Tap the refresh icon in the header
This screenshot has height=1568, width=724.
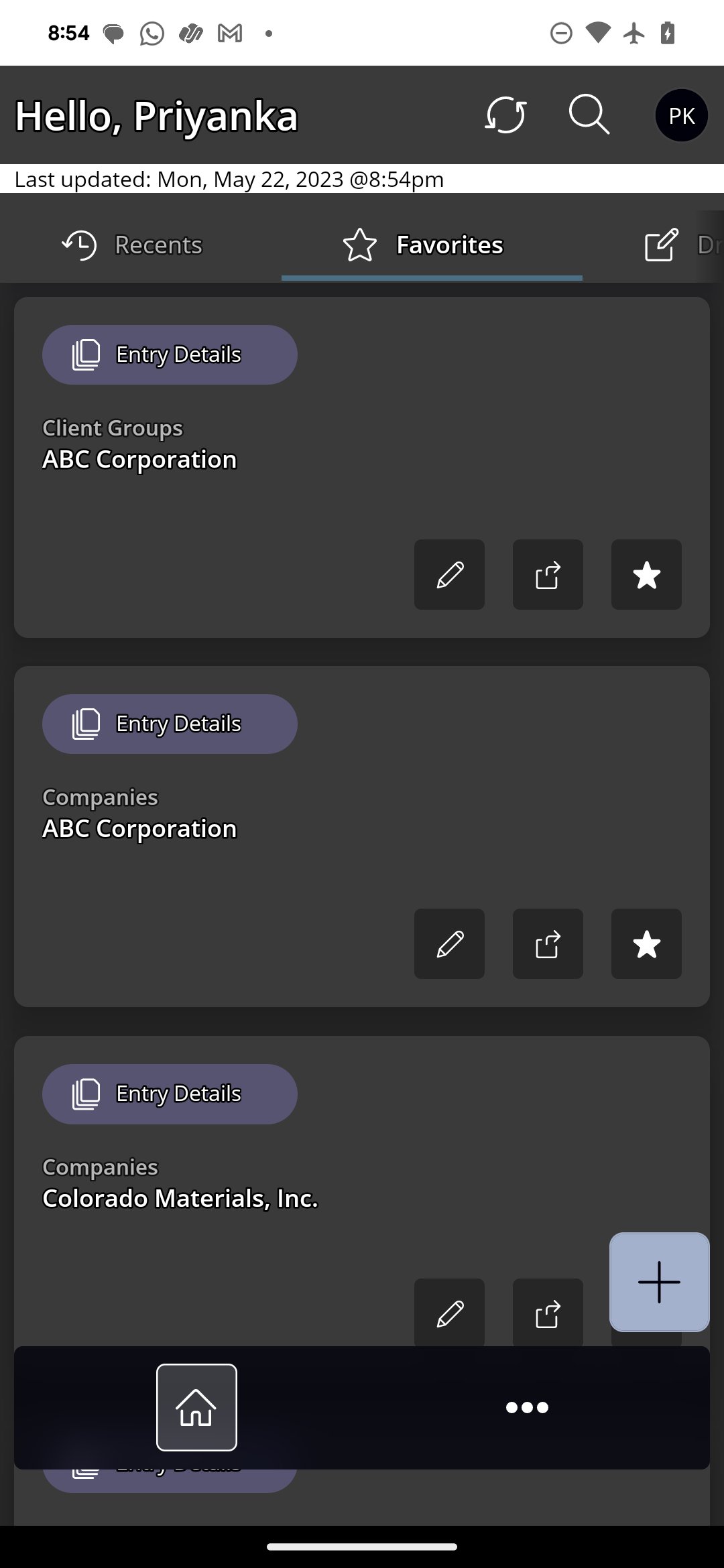[507, 115]
